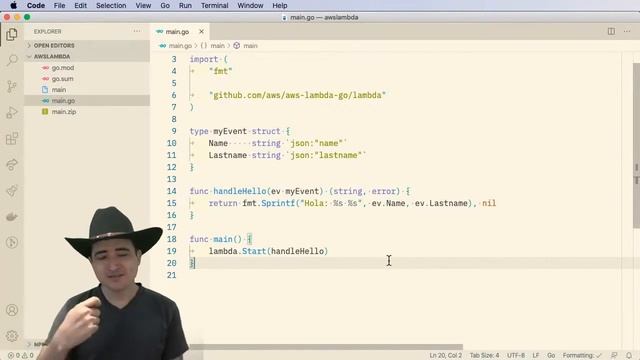Open the Accounts icon in activity bar
The image size is (640, 360).
(x=12, y=310)
